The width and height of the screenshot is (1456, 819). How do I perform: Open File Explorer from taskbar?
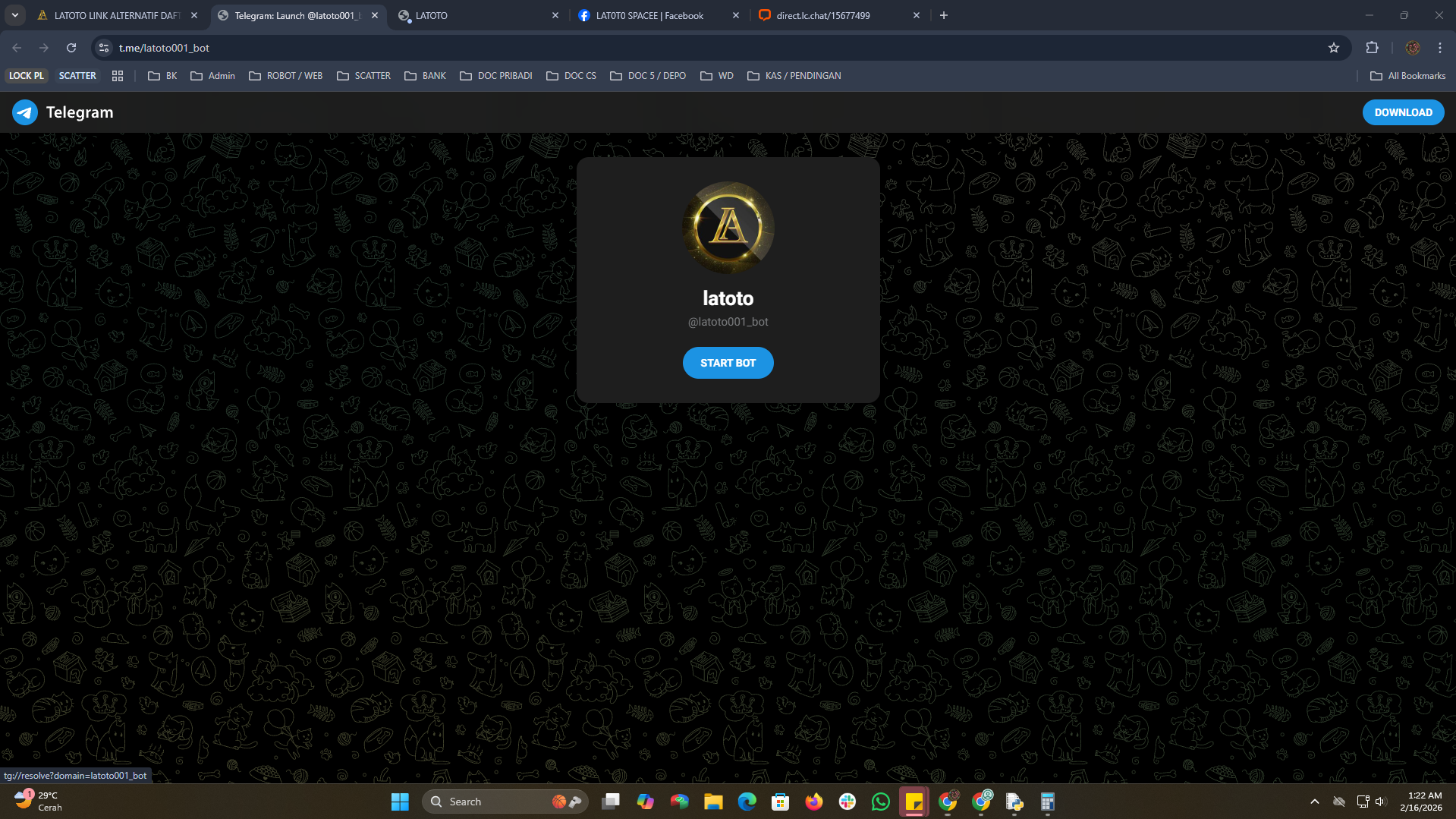(713, 802)
